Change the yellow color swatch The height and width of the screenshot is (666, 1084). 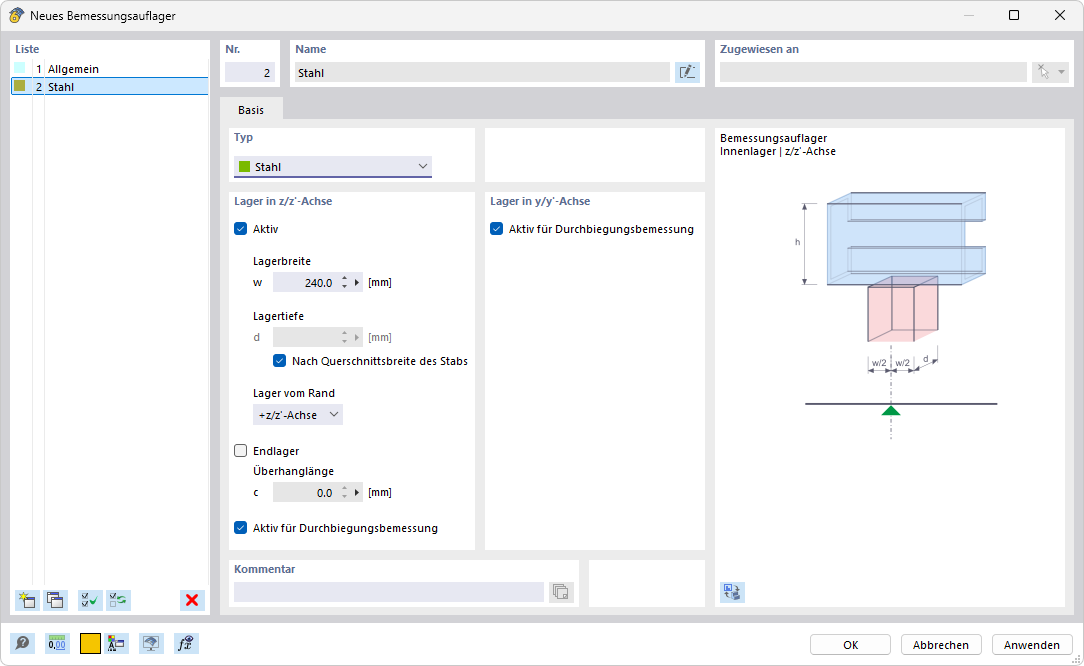(89, 643)
